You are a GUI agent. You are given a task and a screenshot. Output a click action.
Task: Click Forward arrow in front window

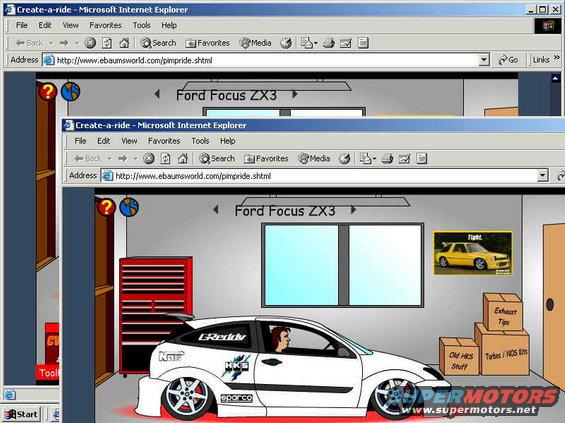point(123,159)
